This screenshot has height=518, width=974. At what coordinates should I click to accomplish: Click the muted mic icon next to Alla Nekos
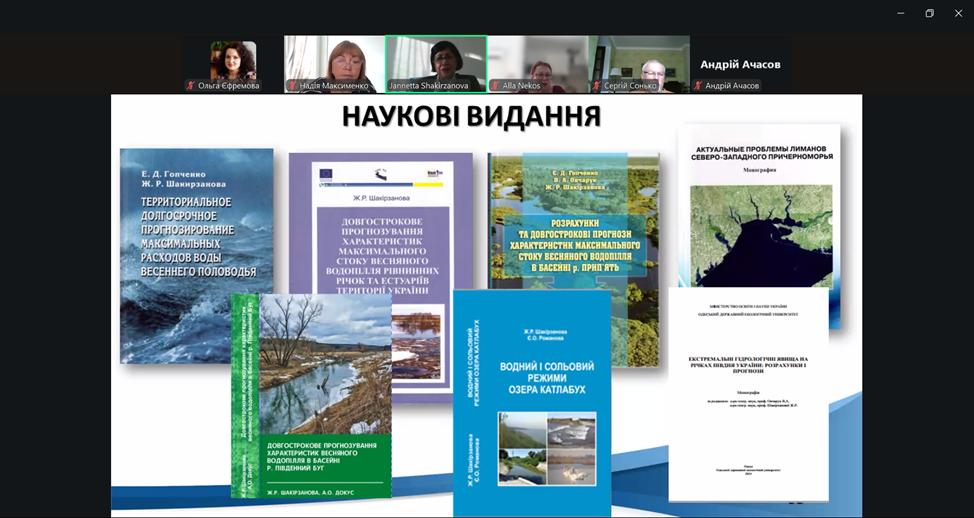[495, 86]
